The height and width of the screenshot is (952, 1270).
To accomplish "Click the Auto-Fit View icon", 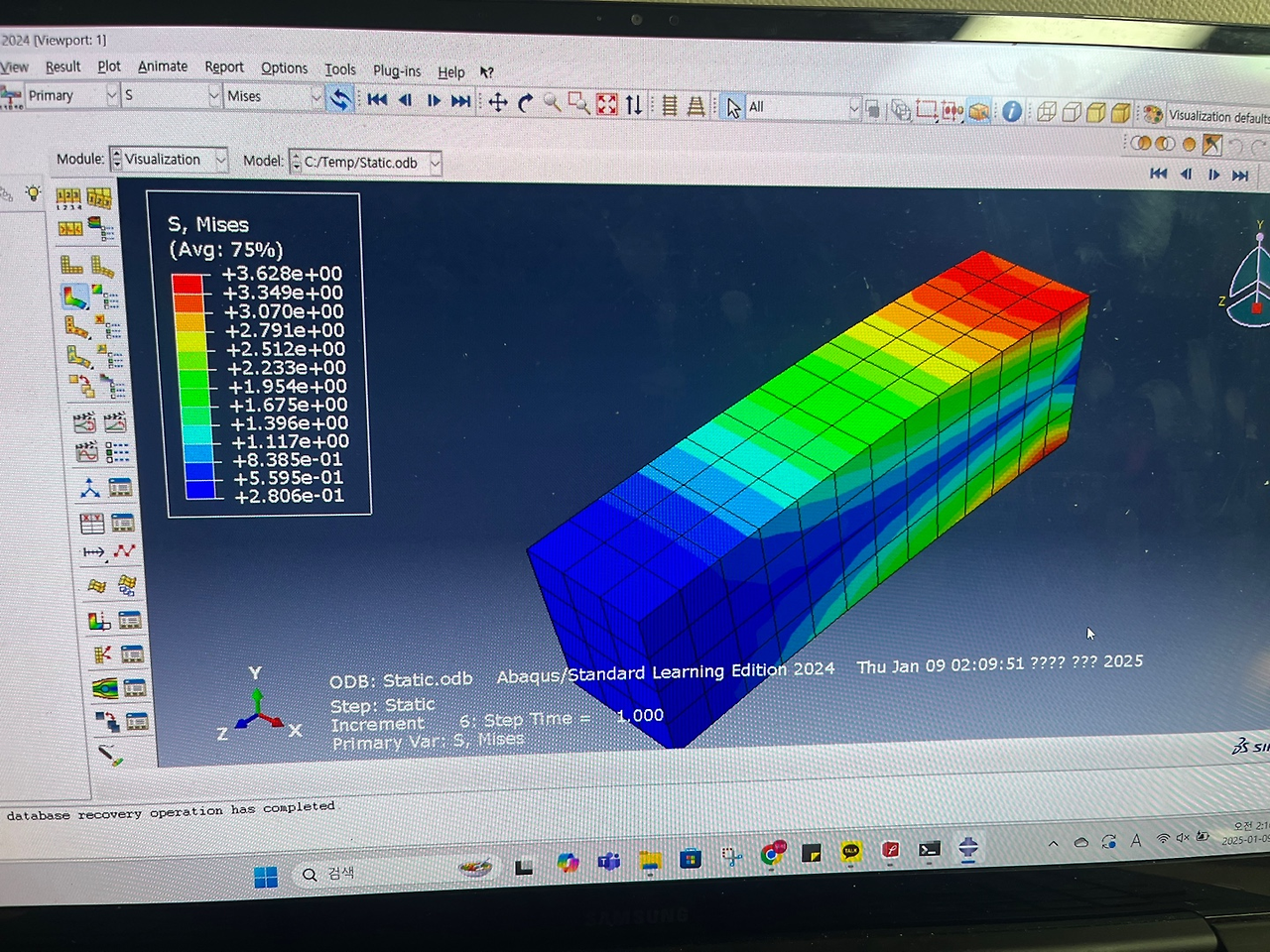I will click(x=606, y=103).
